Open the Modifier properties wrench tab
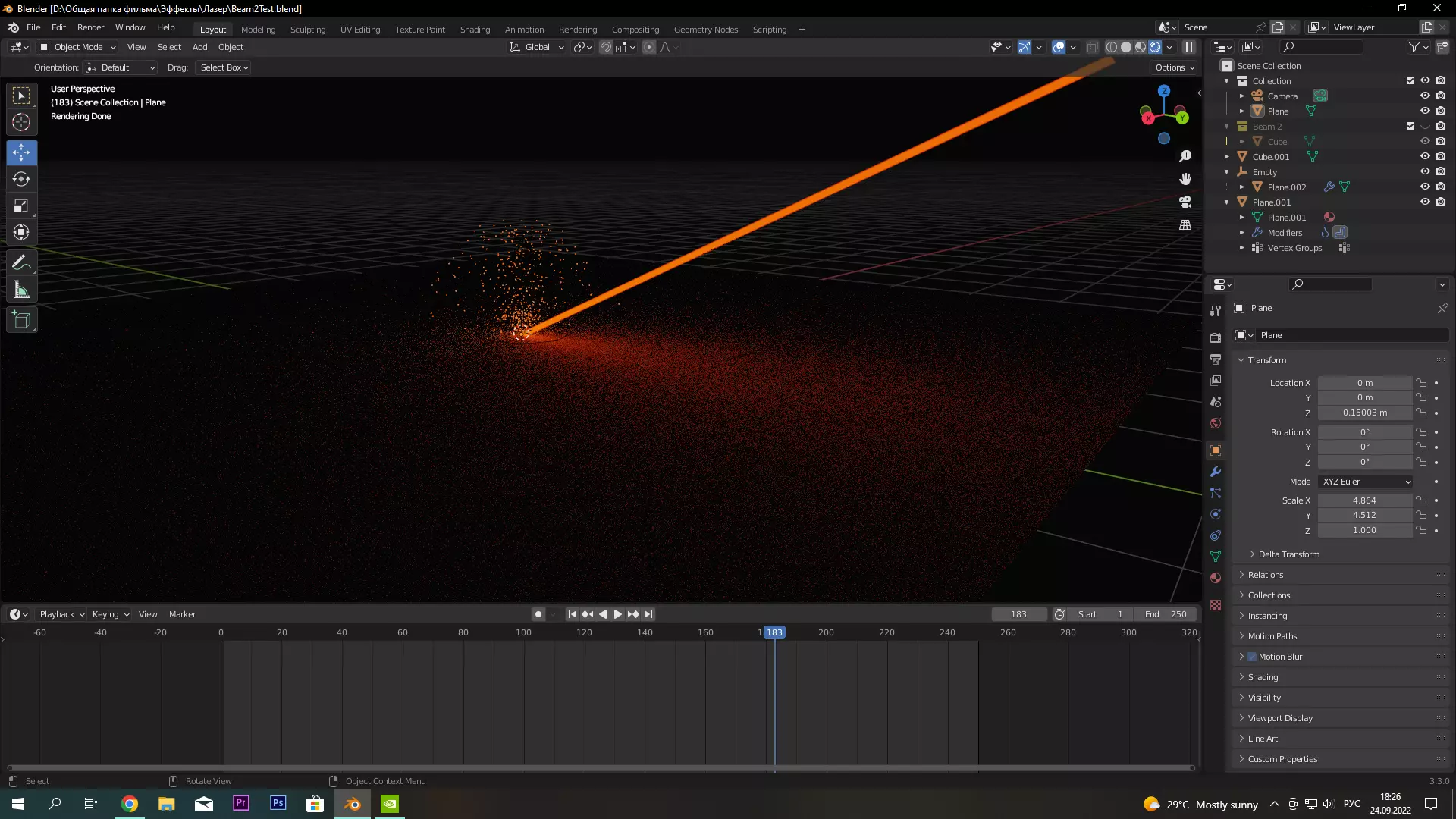 (x=1216, y=472)
